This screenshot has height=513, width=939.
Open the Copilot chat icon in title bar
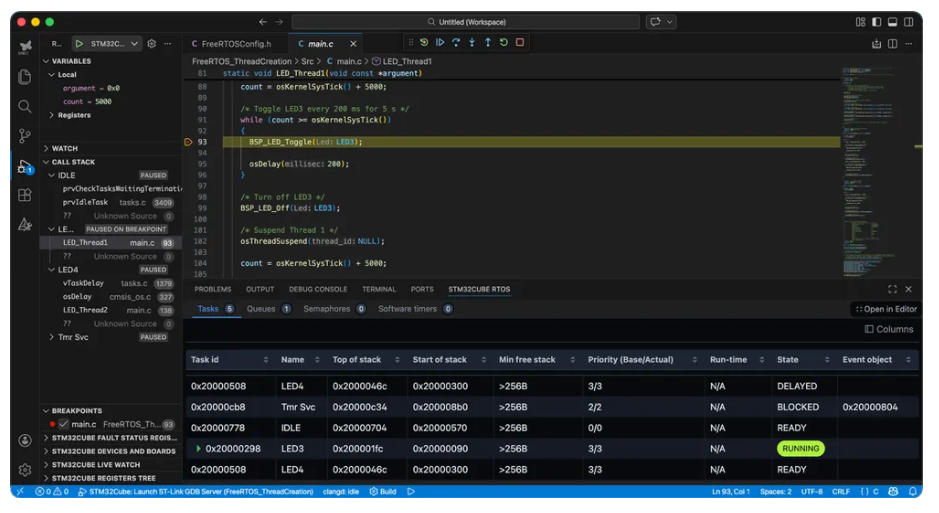[x=655, y=22]
